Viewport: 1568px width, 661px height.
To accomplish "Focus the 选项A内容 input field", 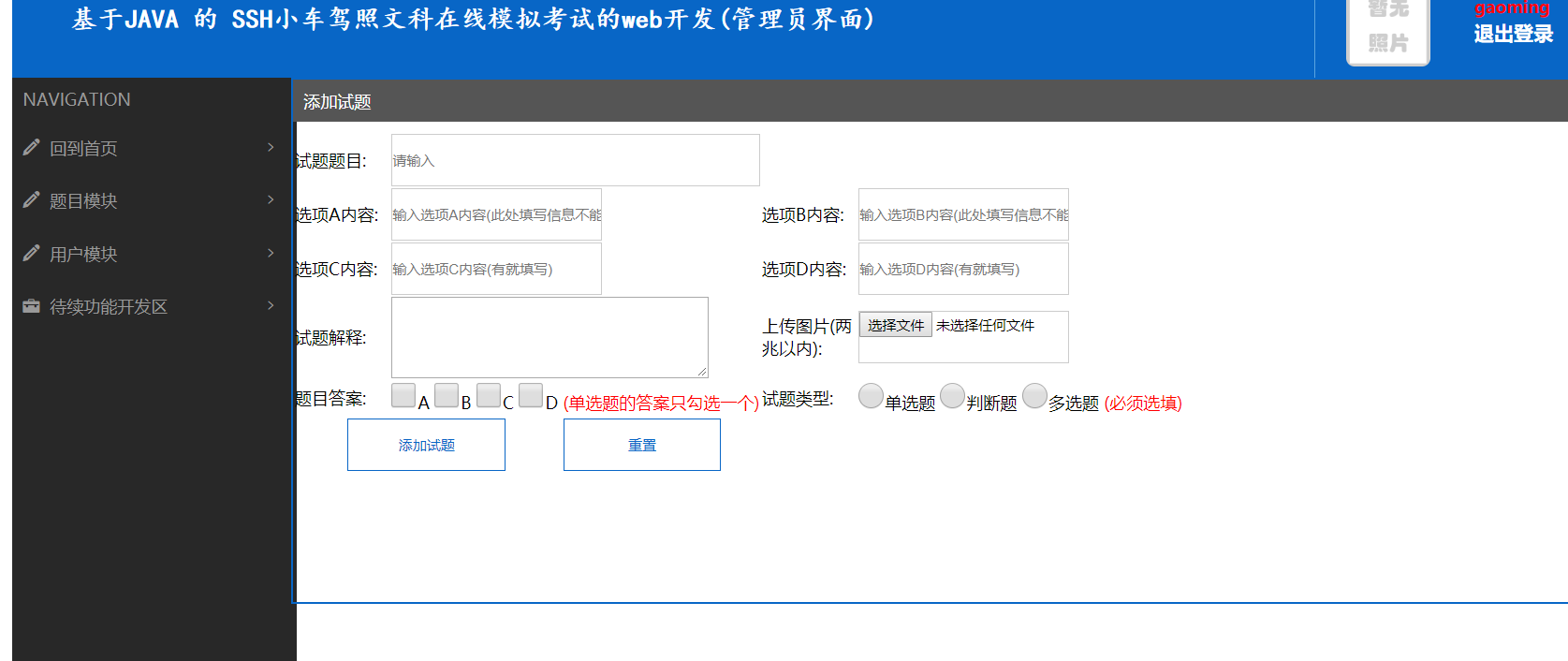I will (496, 214).
